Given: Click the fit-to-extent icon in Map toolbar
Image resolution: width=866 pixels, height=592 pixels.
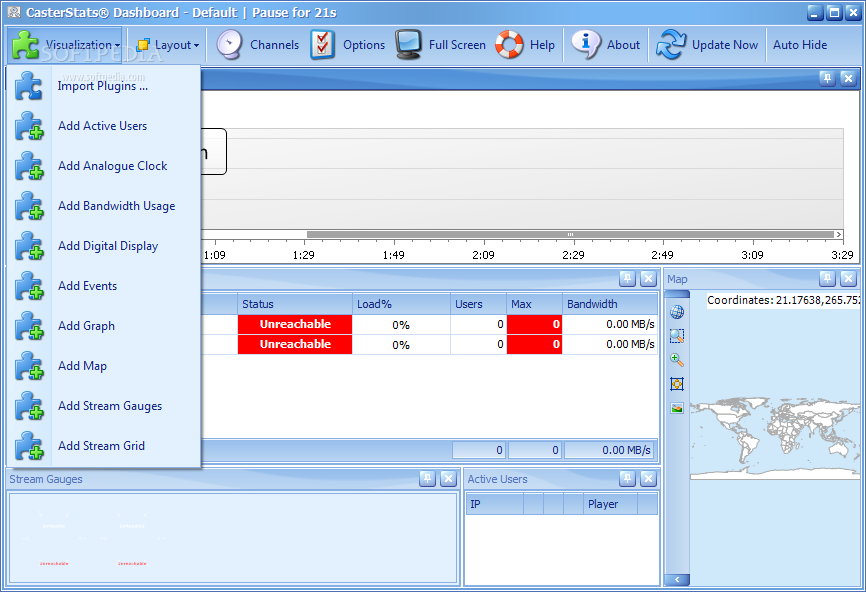Looking at the screenshot, I should (677, 384).
